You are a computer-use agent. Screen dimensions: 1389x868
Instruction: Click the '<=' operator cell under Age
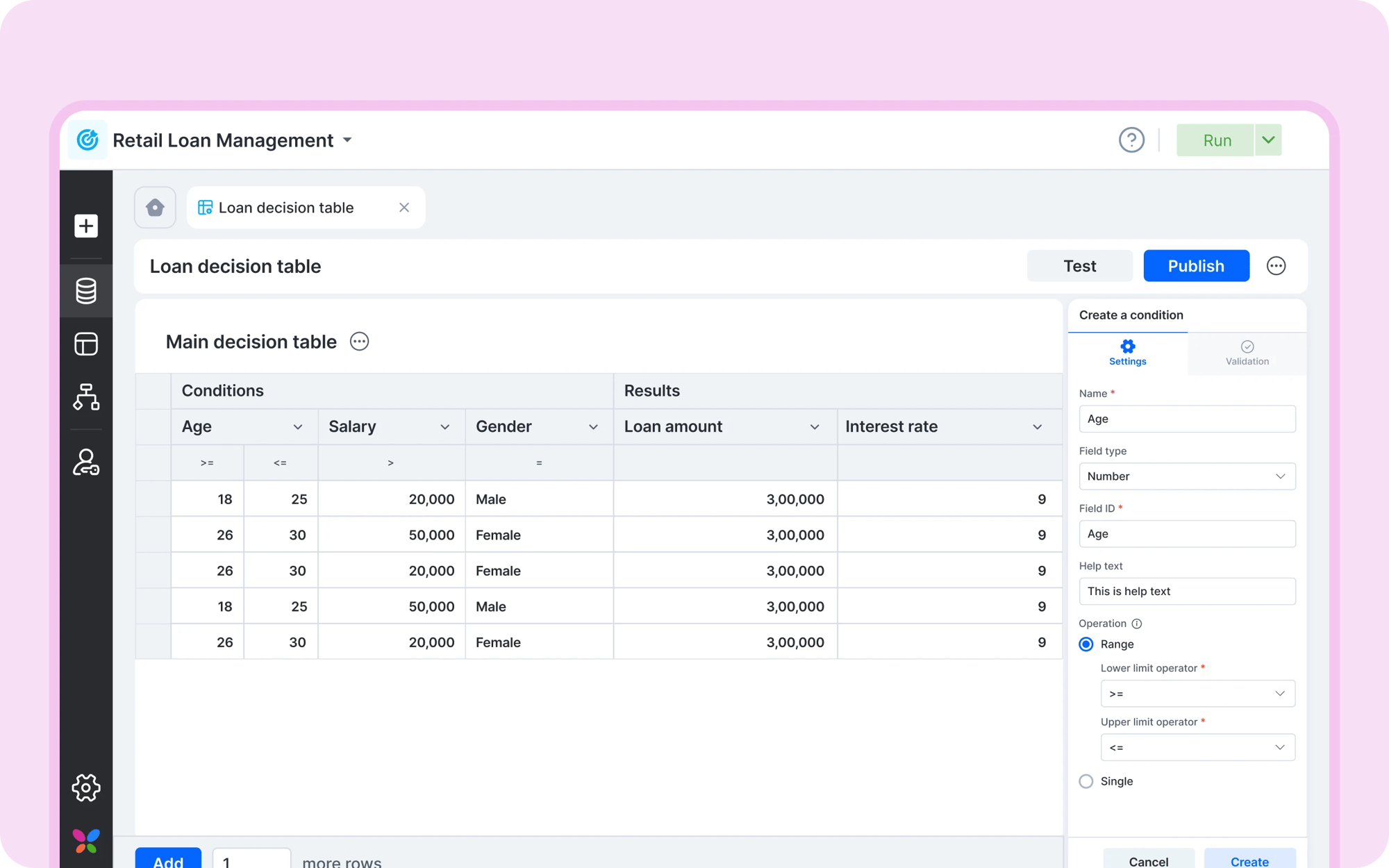(281, 462)
